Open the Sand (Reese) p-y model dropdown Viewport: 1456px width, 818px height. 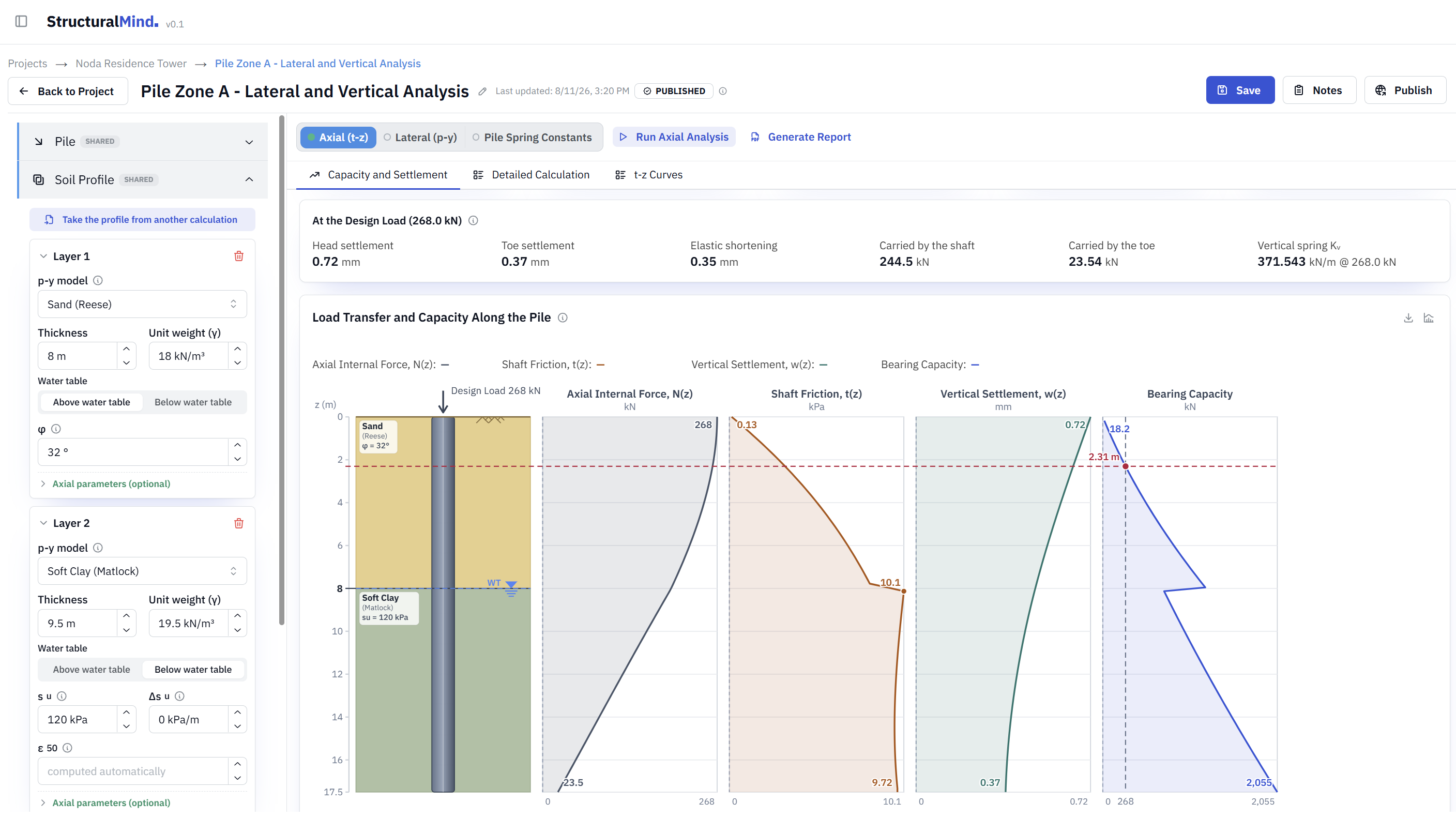tap(142, 304)
